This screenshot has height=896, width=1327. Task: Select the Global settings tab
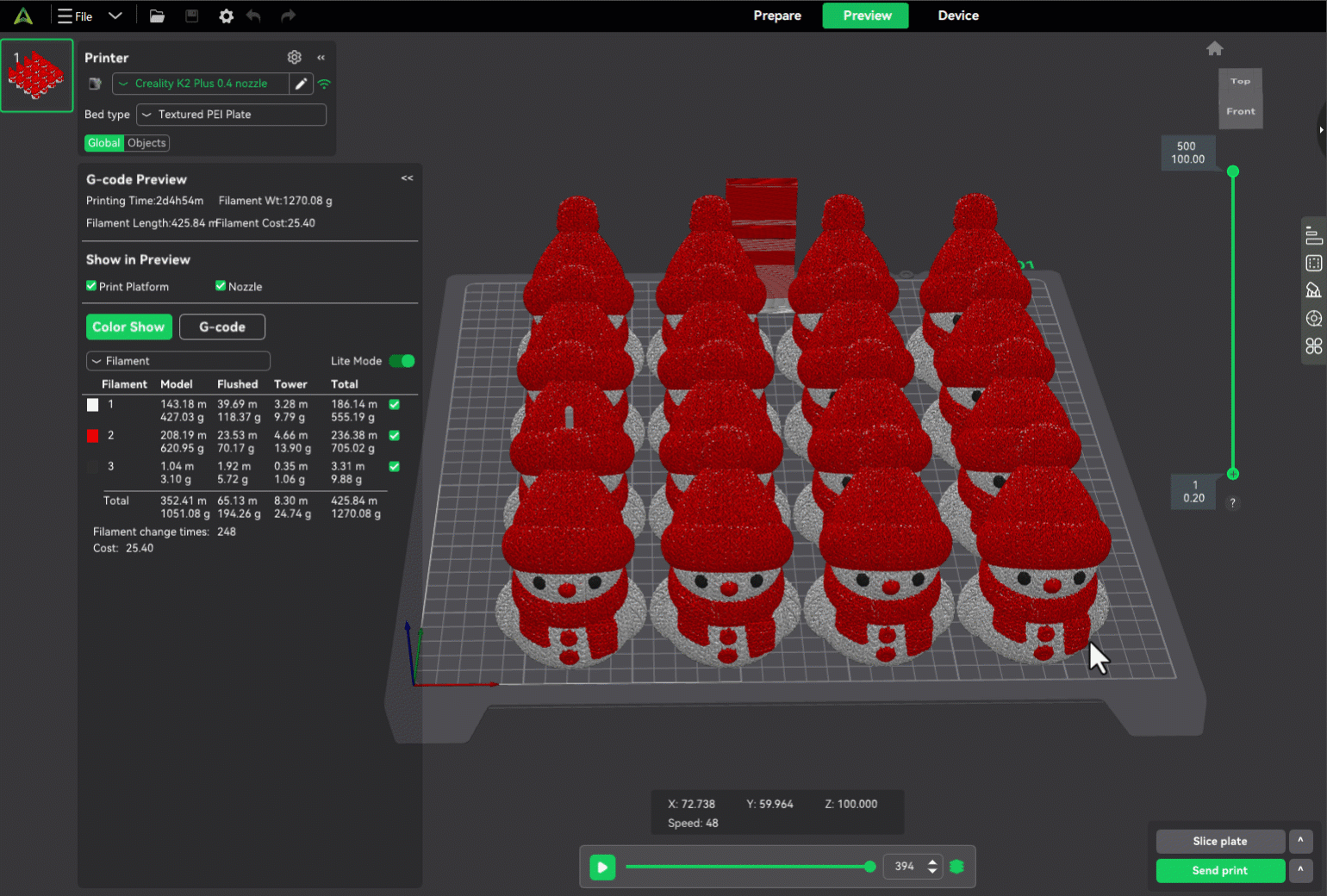point(103,143)
